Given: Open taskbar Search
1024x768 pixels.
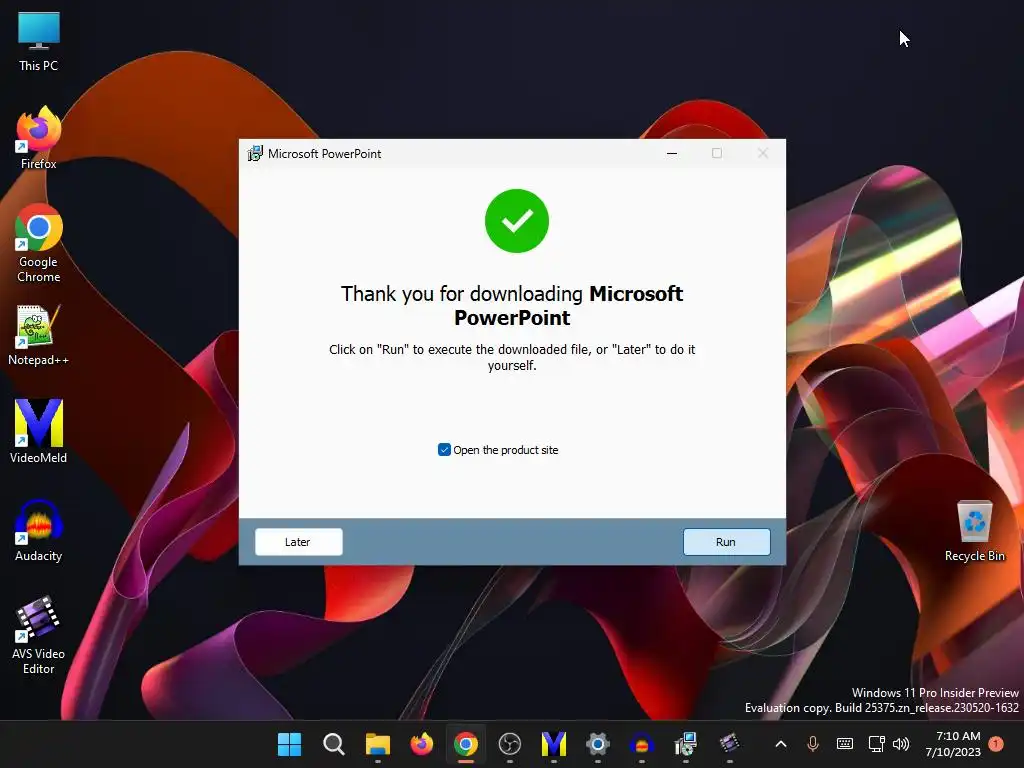Looking at the screenshot, I should [334, 744].
